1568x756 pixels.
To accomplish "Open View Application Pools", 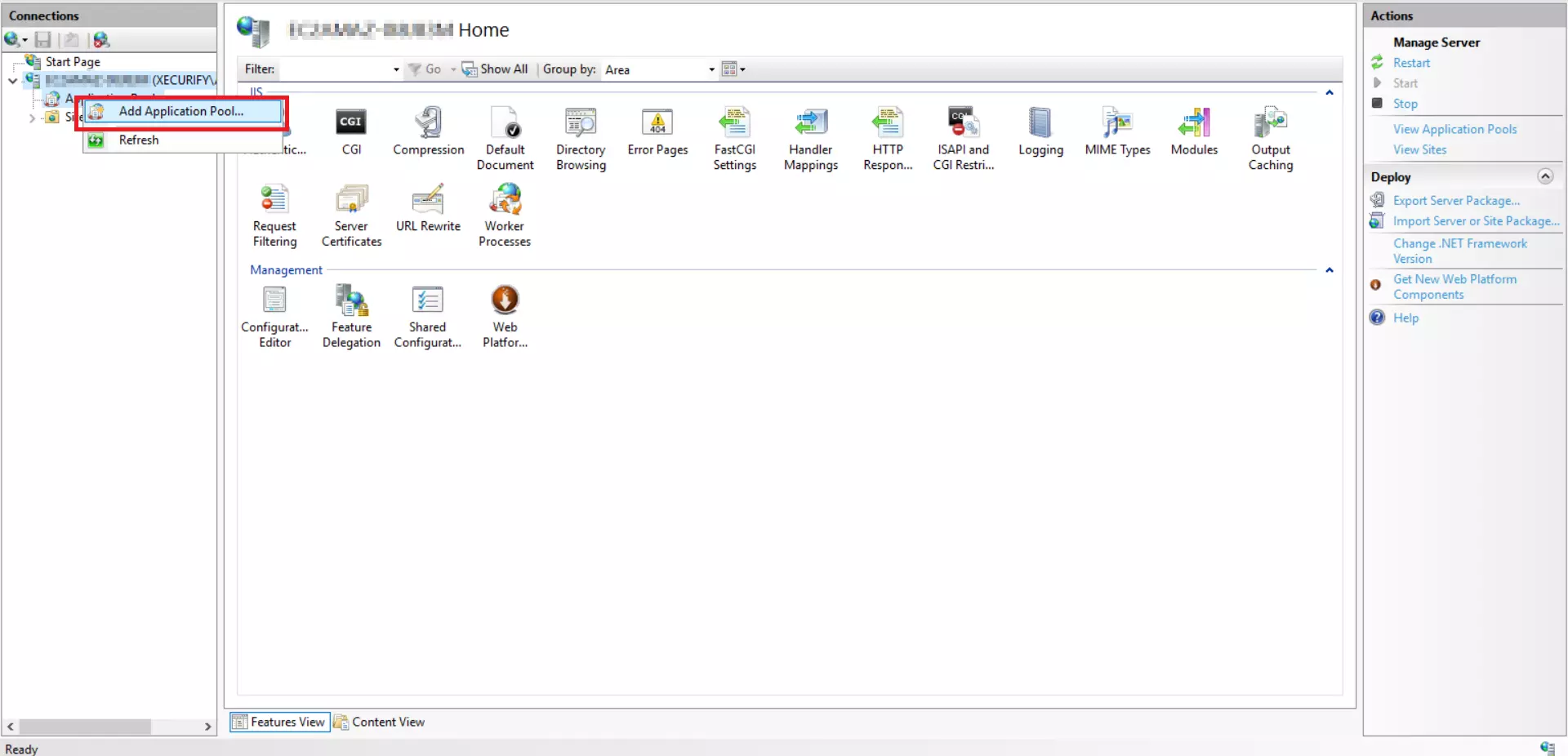I will point(1454,128).
